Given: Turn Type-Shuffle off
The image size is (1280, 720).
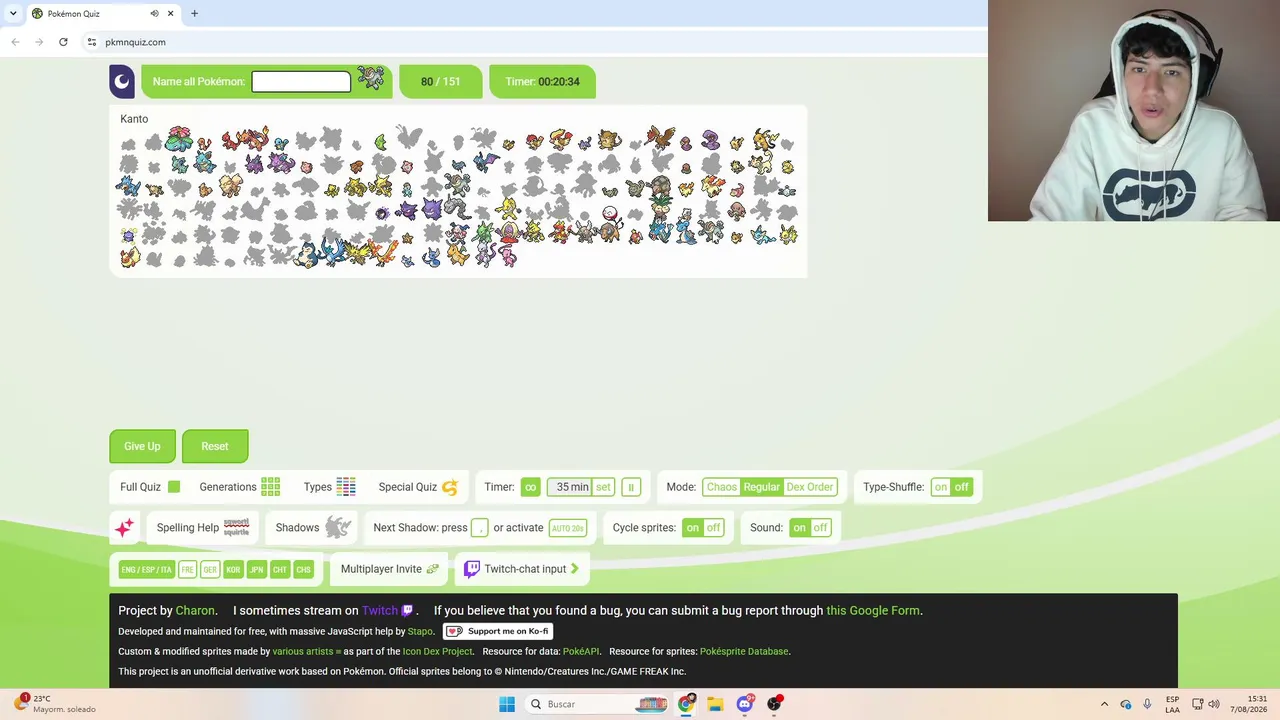Looking at the screenshot, I should (x=961, y=487).
